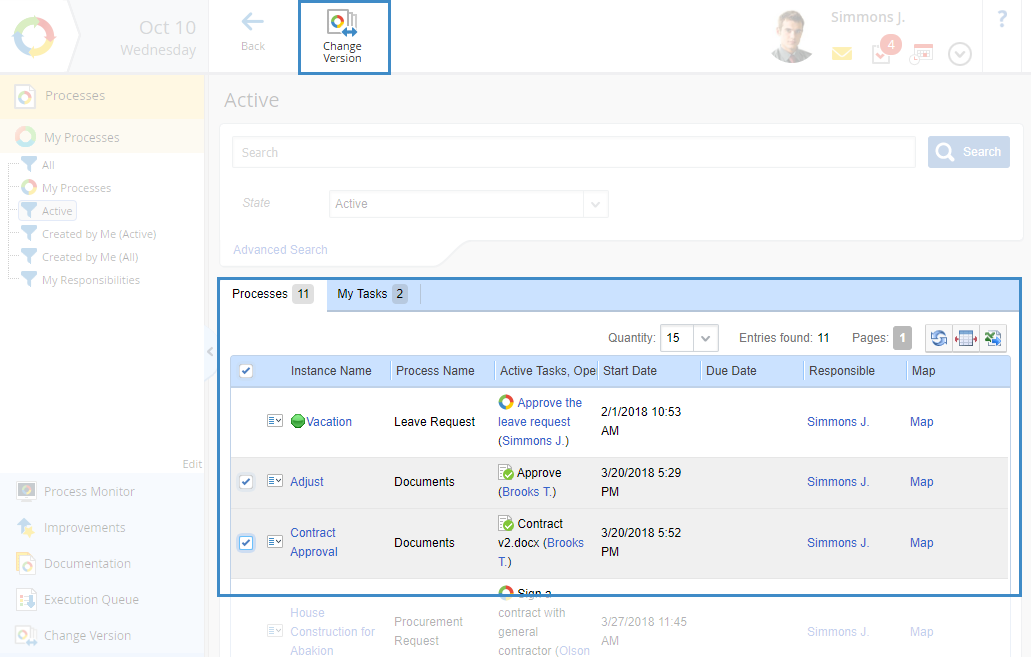Select the Processes tab

click(x=272, y=294)
